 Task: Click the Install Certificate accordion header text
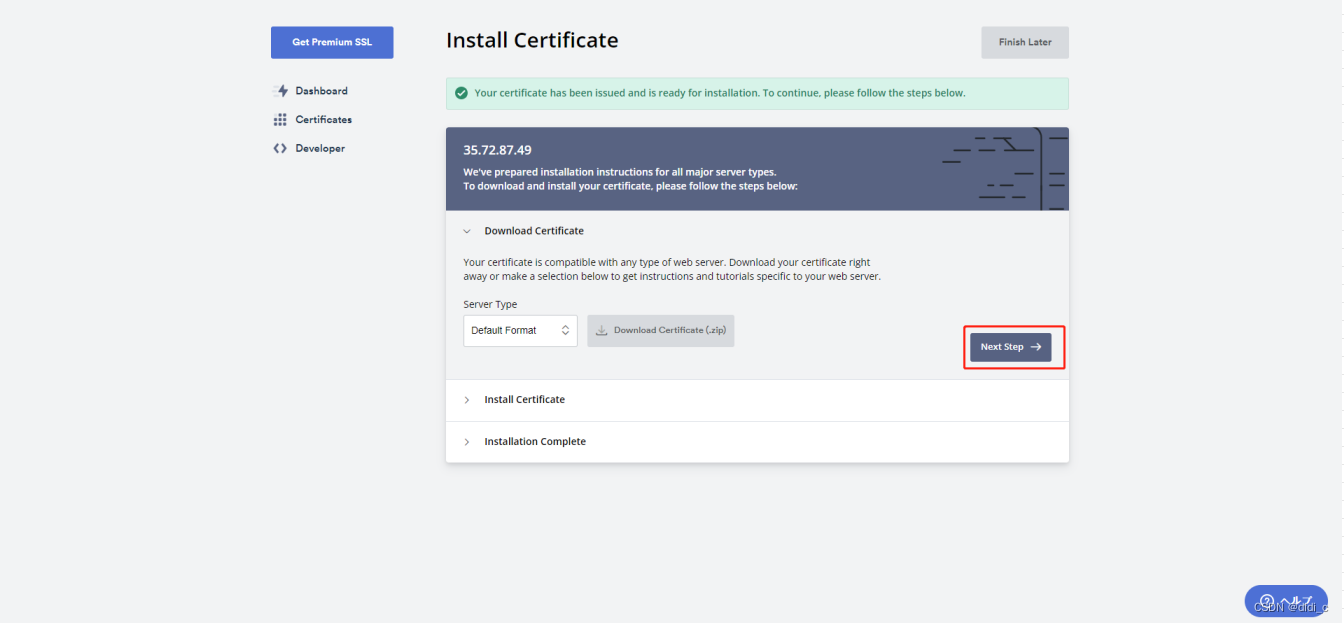point(525,400)
